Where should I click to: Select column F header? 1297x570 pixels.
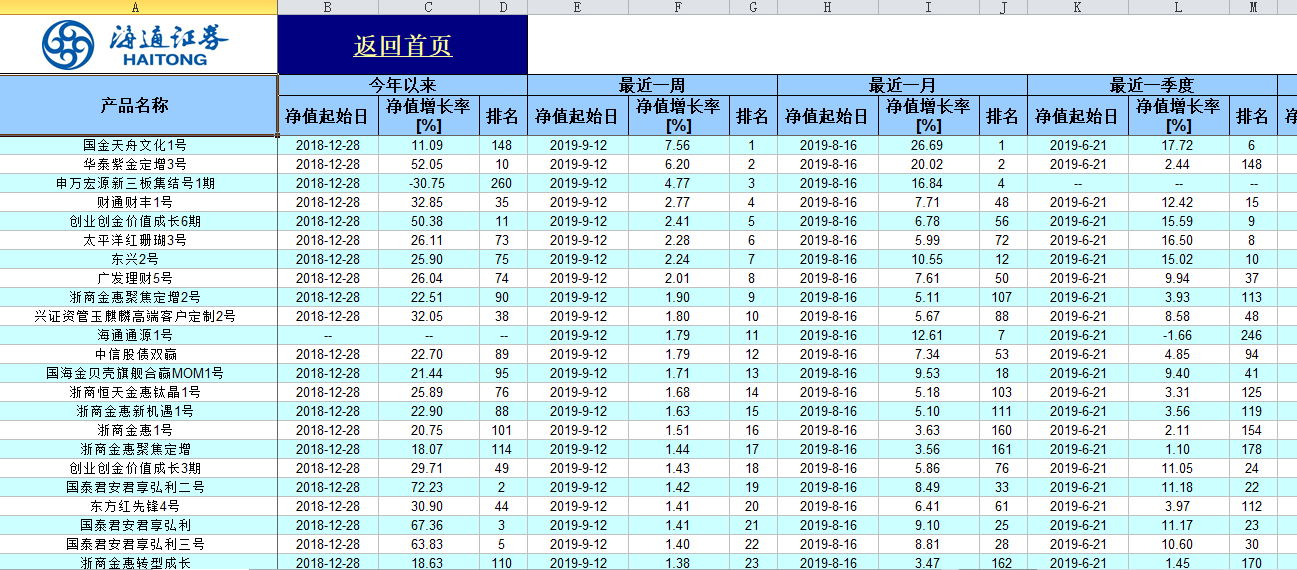point(679,7)
